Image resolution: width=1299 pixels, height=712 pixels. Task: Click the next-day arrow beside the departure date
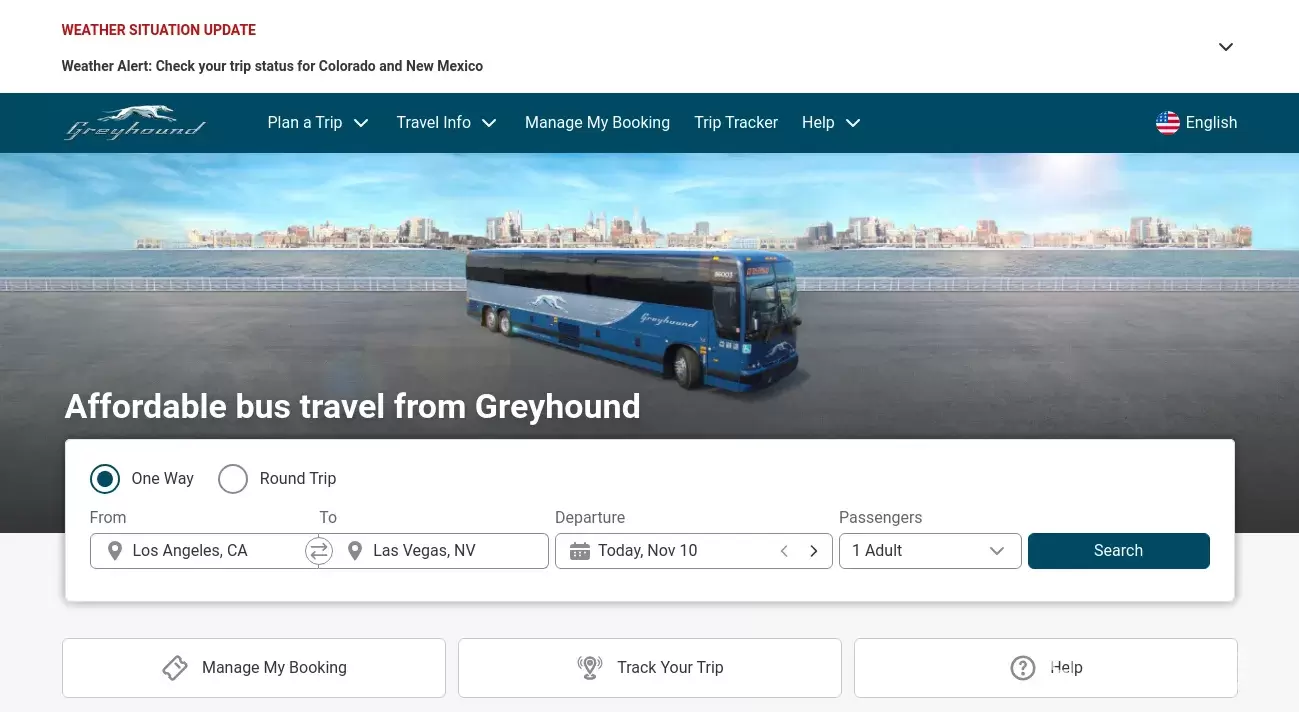[x=813, y=551]
